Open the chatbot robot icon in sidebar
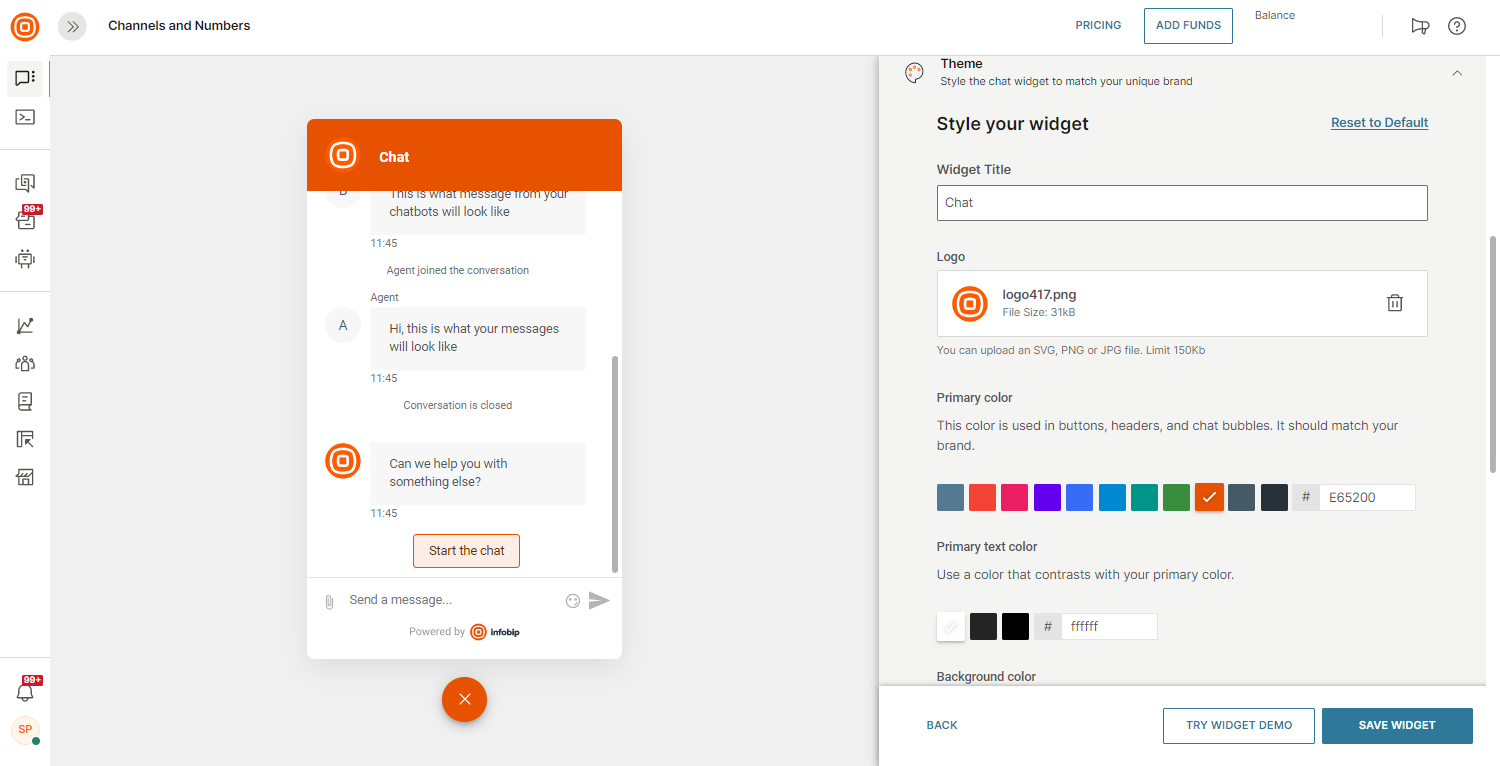 click(25, 258)
